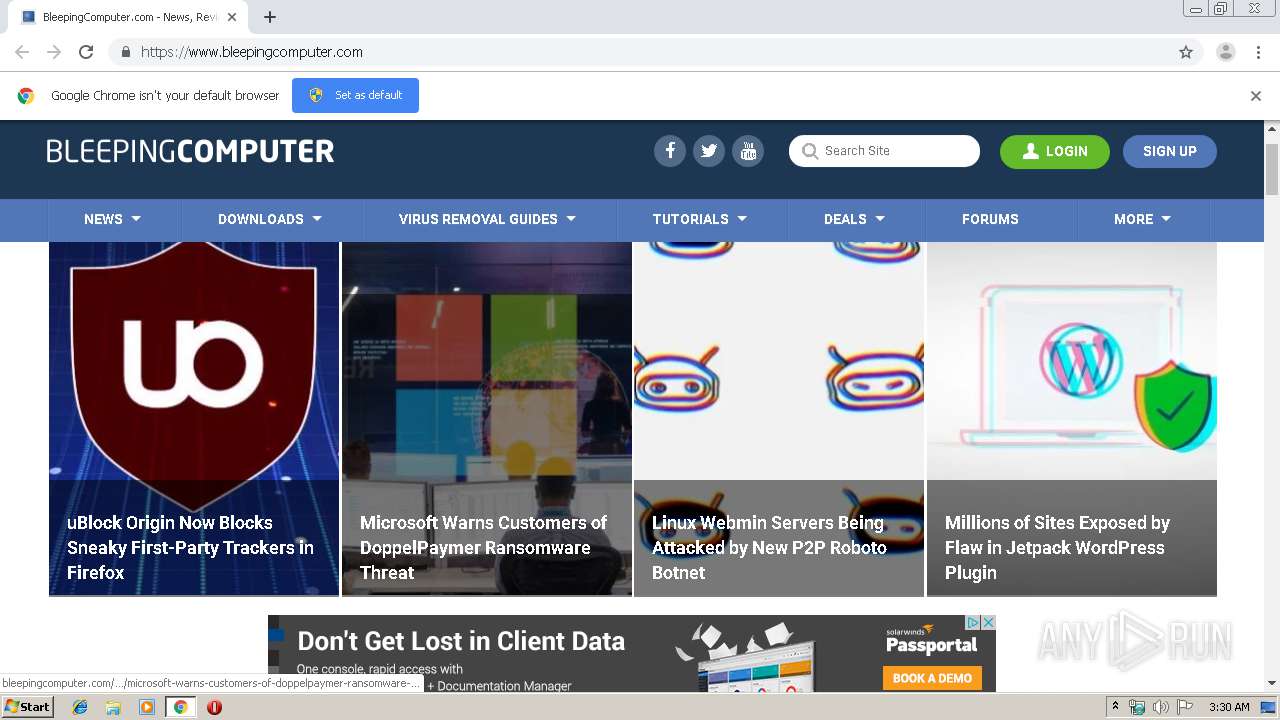
Task: Click the green LOGIN button
Action: 1055,151
